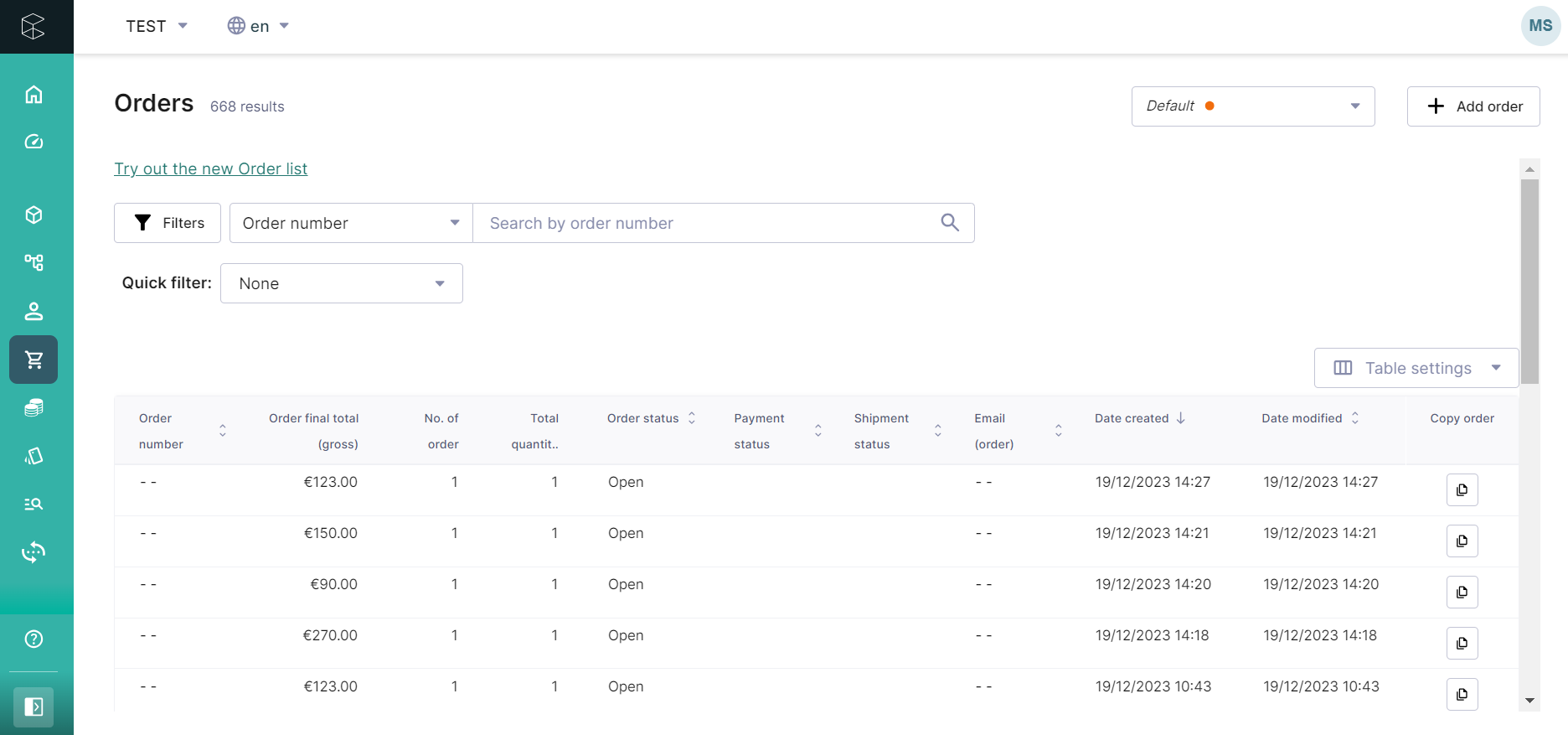Sort by Date modified column
This screenshot has width=1568, height=735.
coord(1354,418)
